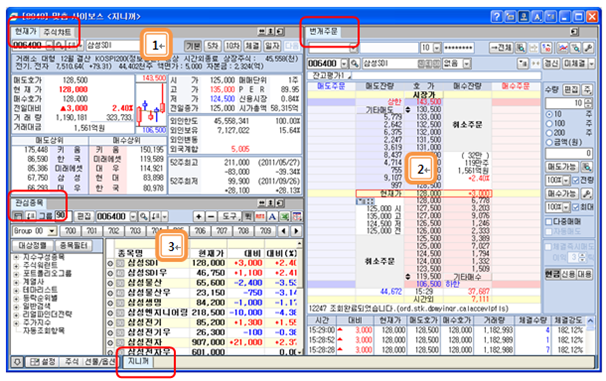Click the search magnifier in watchlist toolbar

coord(143,216)
